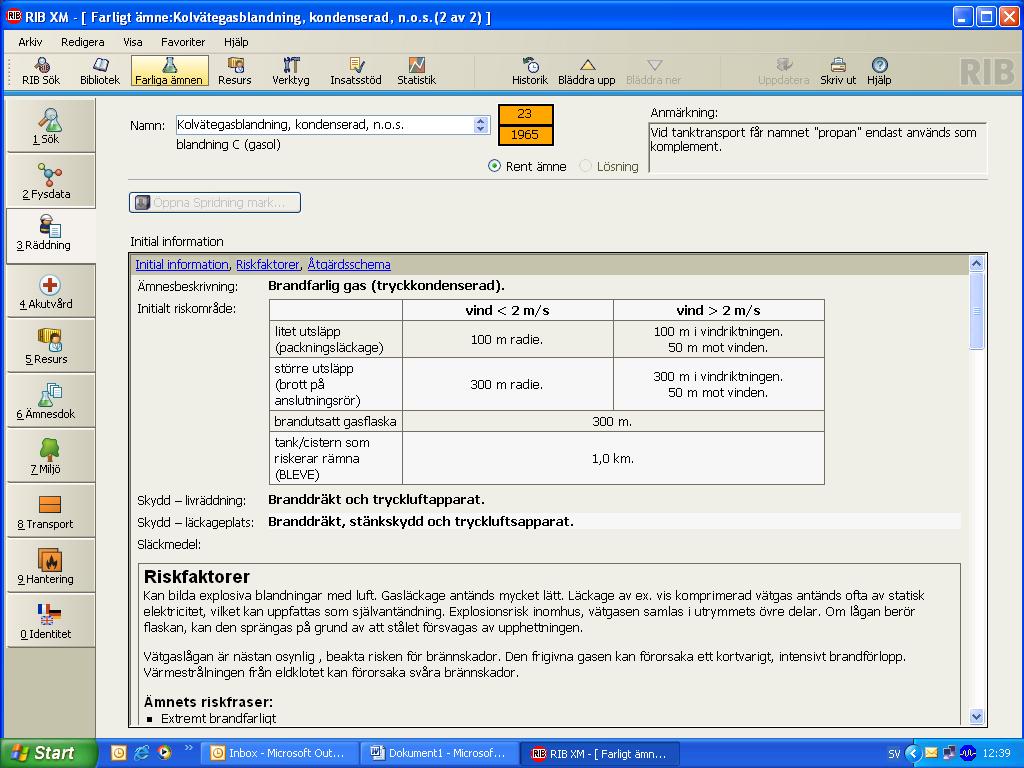Viewport: 1024px width, 768px height.
Task: Click the Outlook quick launch icon
Action: (119, 753)
